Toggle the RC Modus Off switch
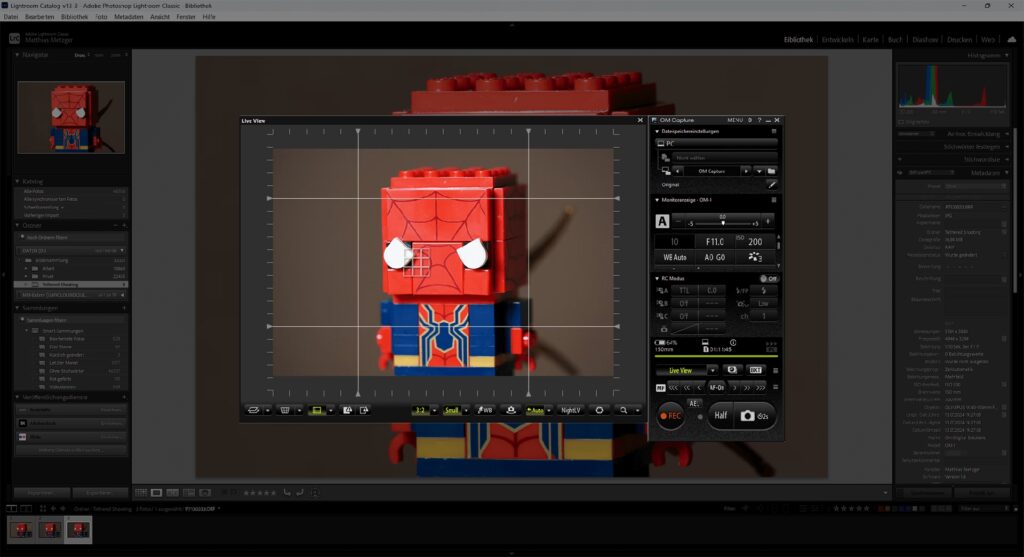 coord(768,278)
